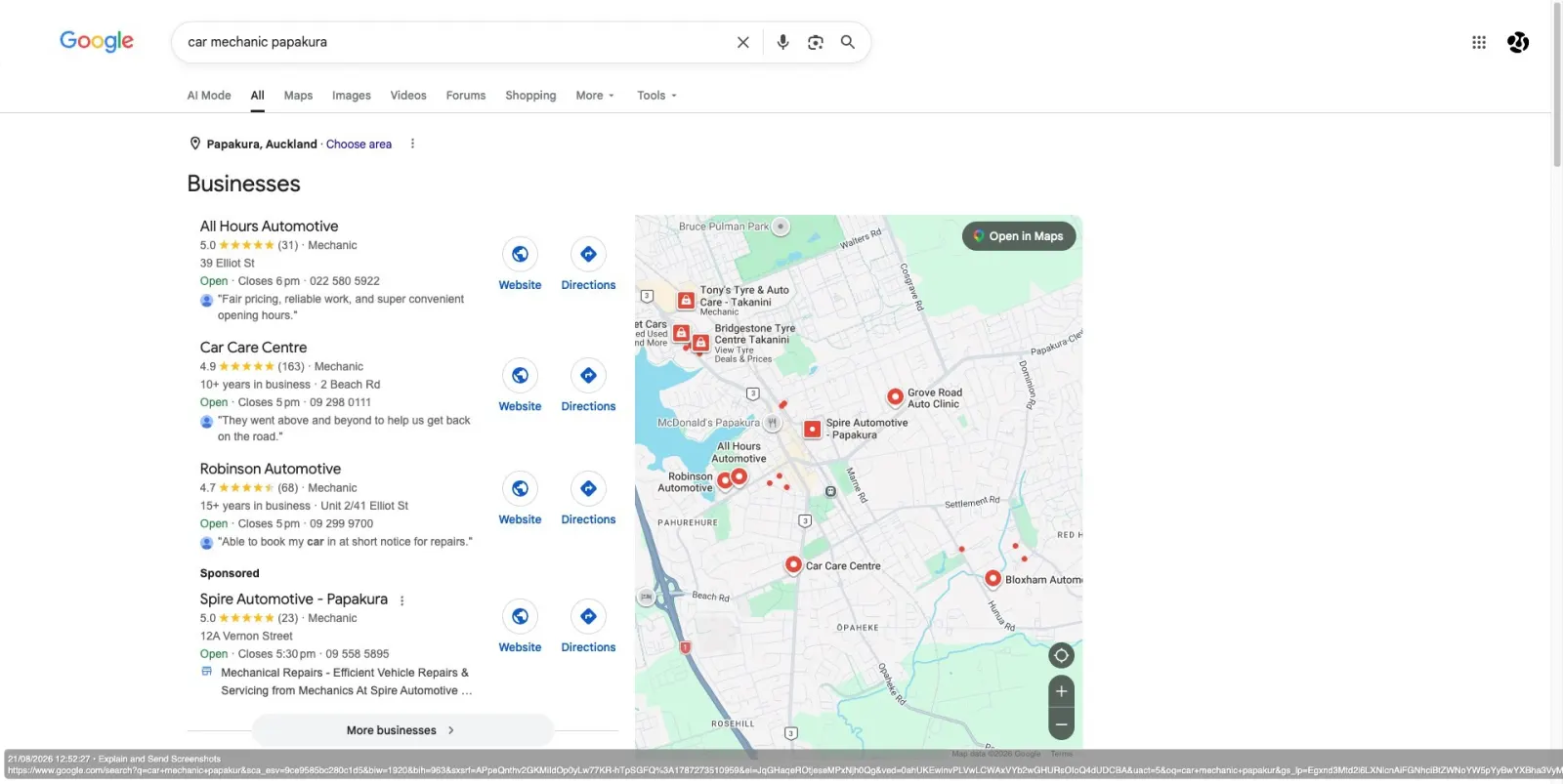This screenshot has height=784, width=1563.
Task: Click Open in Maps button
Action: coord(1019,236)
